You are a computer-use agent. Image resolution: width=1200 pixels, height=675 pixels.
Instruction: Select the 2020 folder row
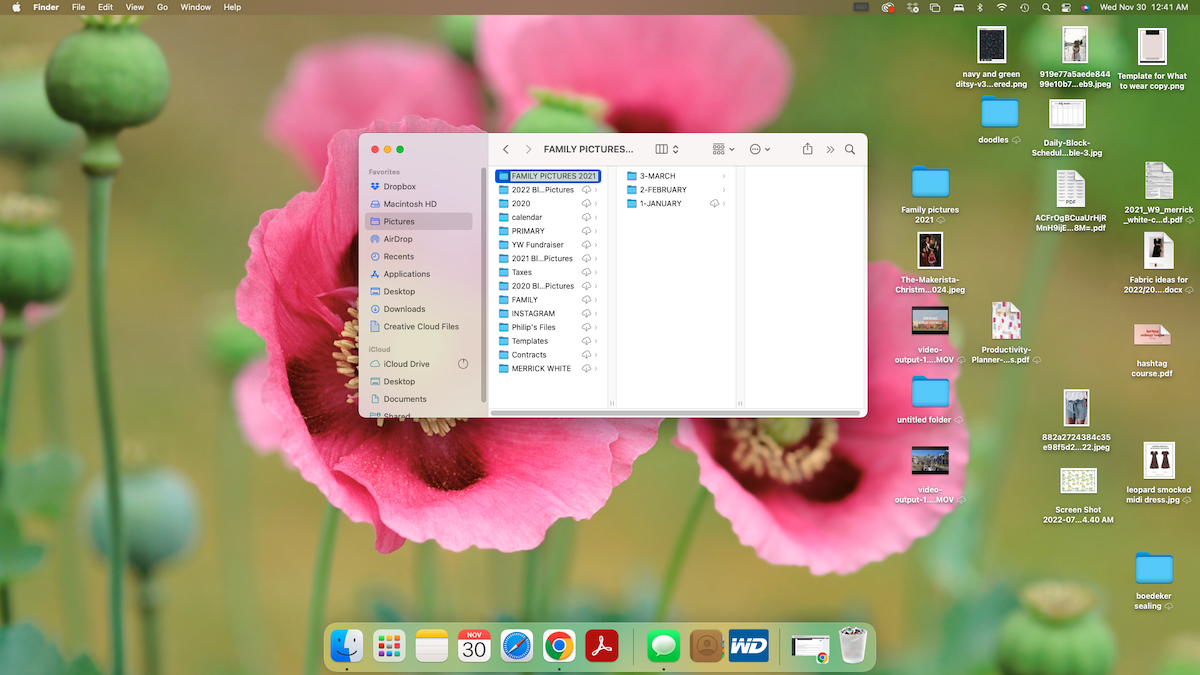[x=548, y=204]
